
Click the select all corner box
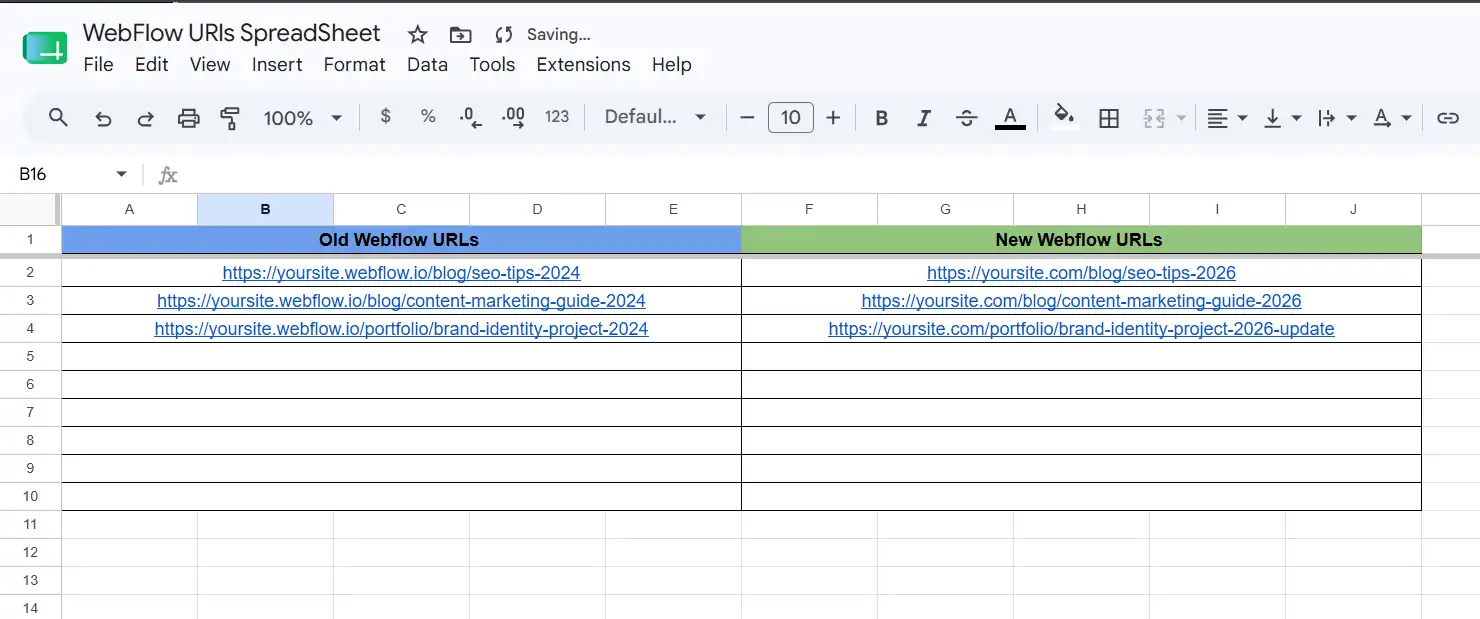(30, 209)
